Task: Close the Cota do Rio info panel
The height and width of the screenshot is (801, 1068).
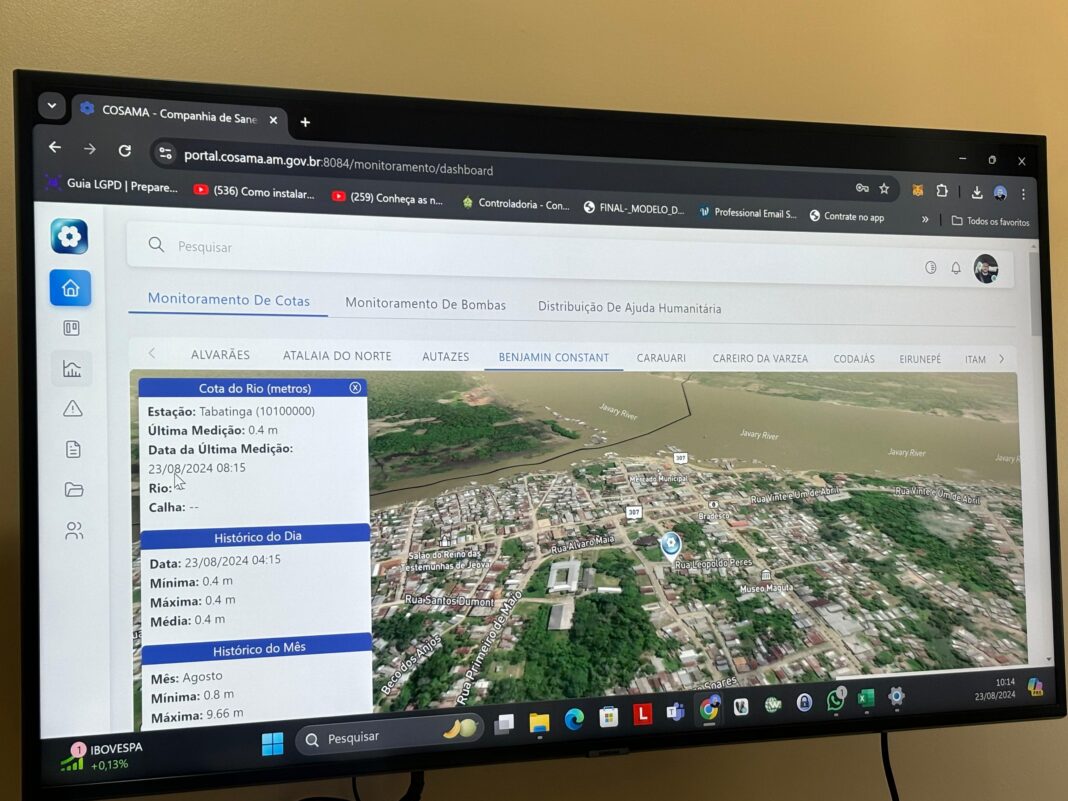Action: click(x=355, y=388)
